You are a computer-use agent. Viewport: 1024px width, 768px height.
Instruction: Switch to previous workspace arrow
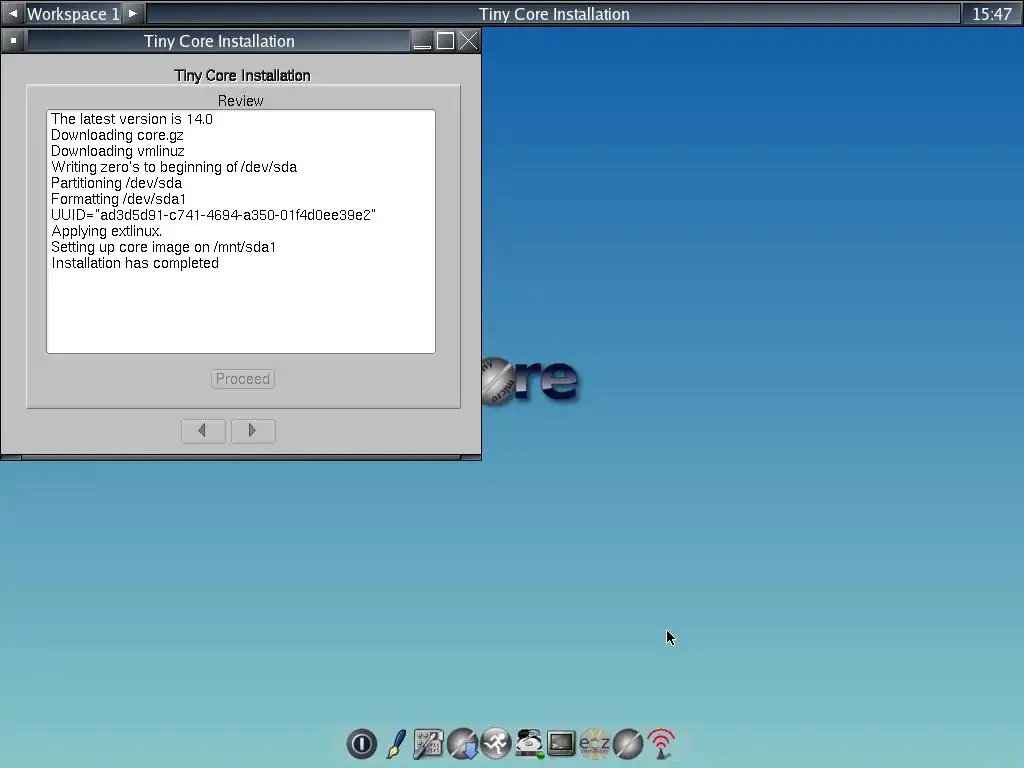pos(12,14)
